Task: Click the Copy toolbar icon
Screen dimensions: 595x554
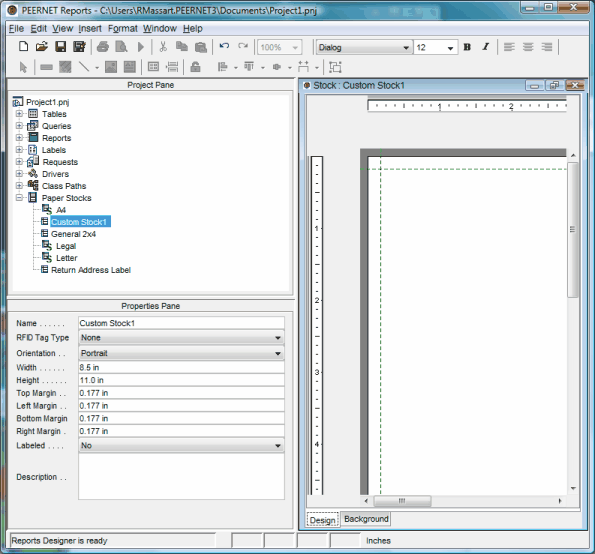Action: (x=182, y=47)
